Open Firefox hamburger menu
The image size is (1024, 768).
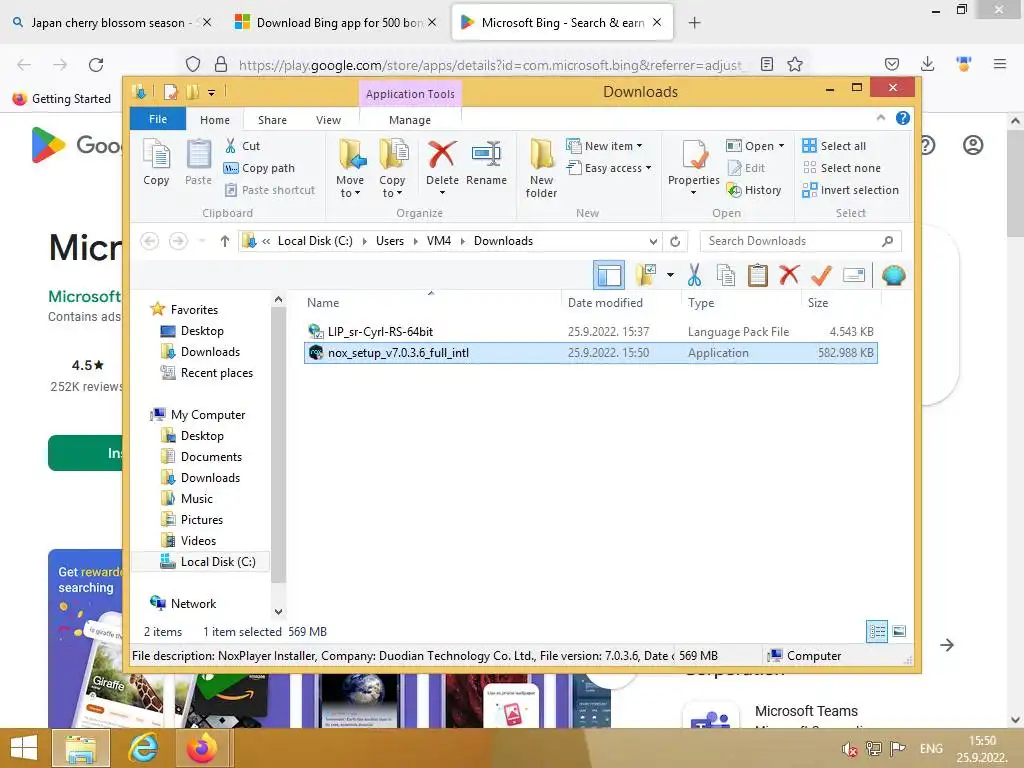(x=999, y=64)
